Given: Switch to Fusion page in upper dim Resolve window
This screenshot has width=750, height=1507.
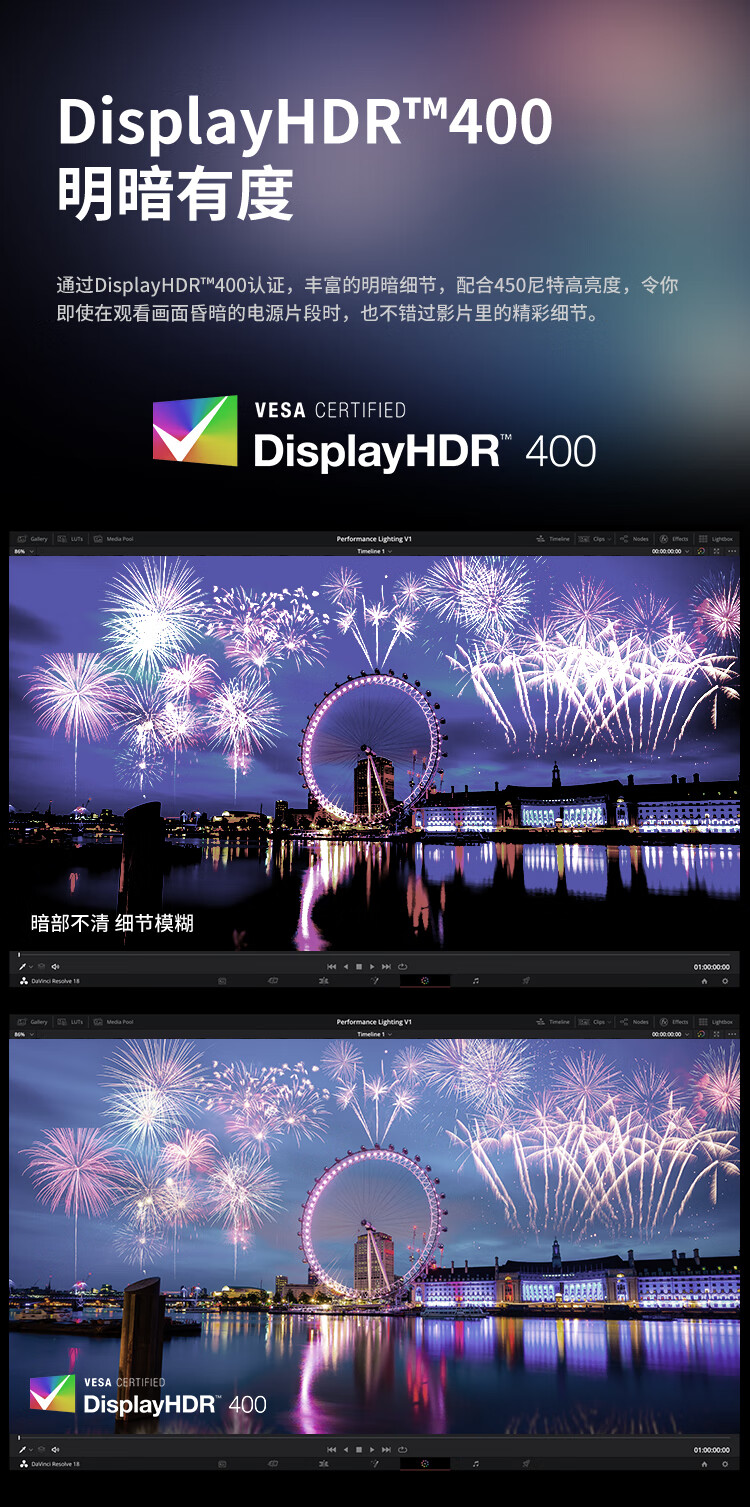Looking at the screenshot, I should click(x=375, y=981).
